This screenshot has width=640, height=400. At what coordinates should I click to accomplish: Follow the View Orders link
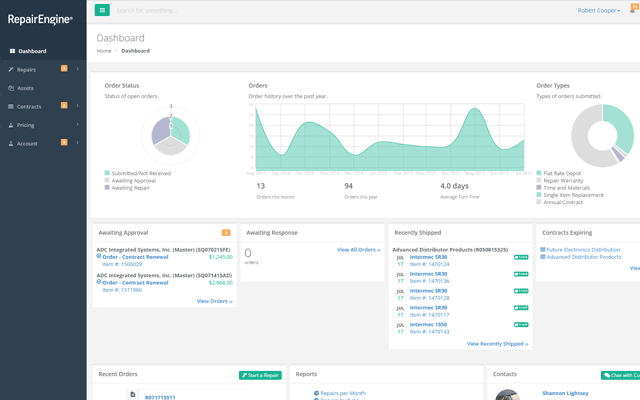coord(215,301)
